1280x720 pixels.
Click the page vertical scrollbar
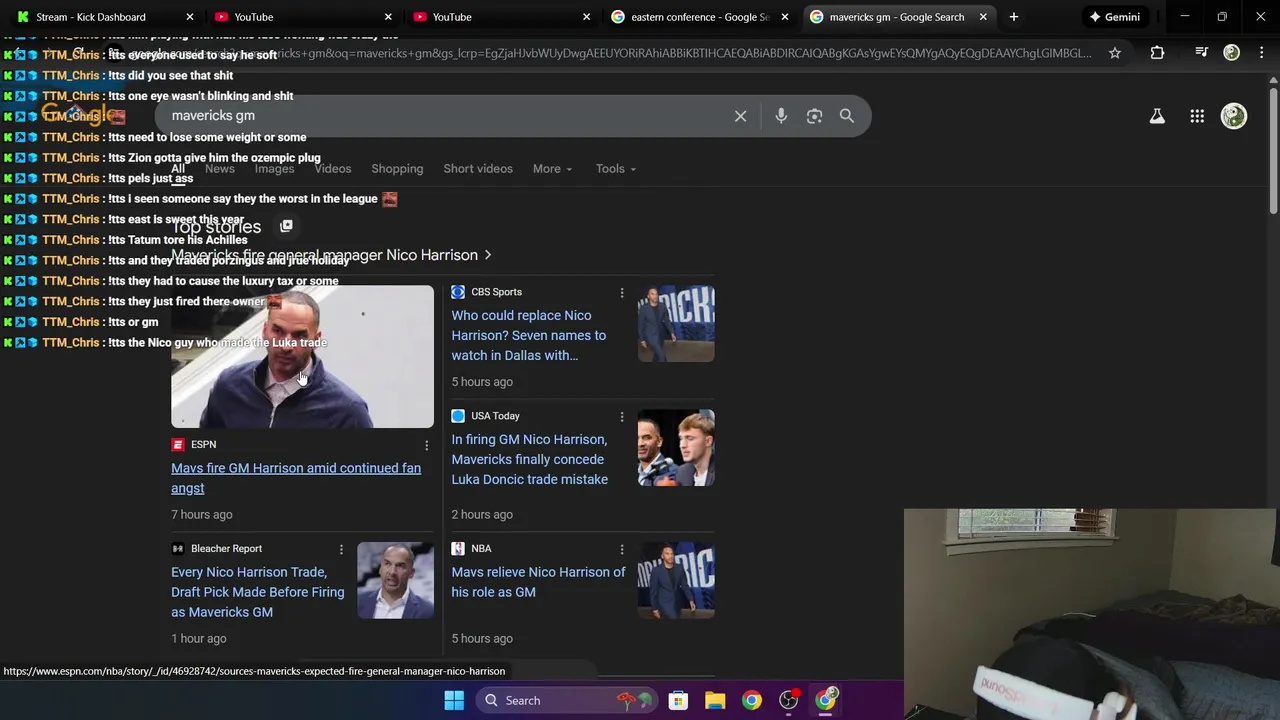(1273, 150)
